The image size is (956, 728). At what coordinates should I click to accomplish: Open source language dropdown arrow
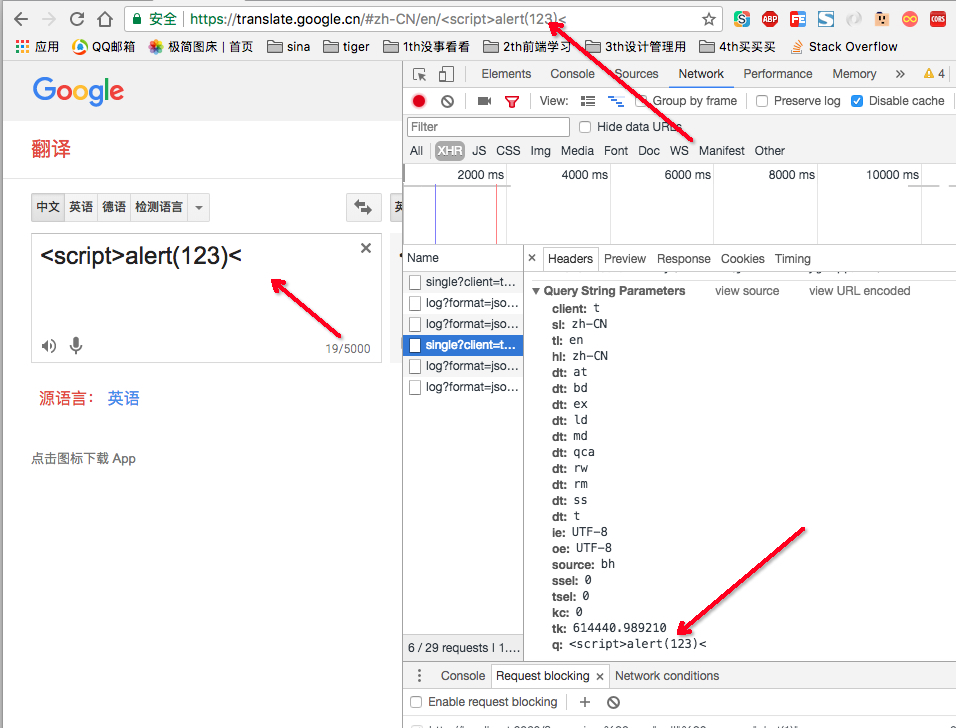(199, 208)
